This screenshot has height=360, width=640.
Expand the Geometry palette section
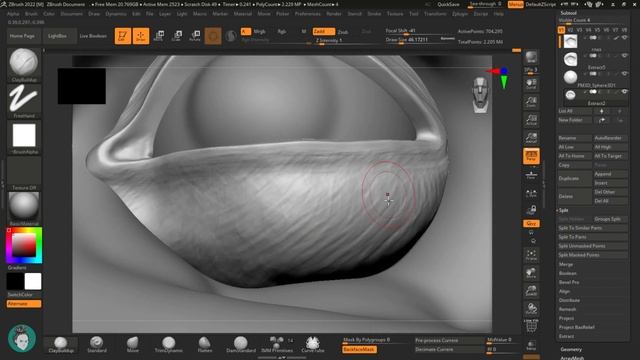[x=571, y=349]
